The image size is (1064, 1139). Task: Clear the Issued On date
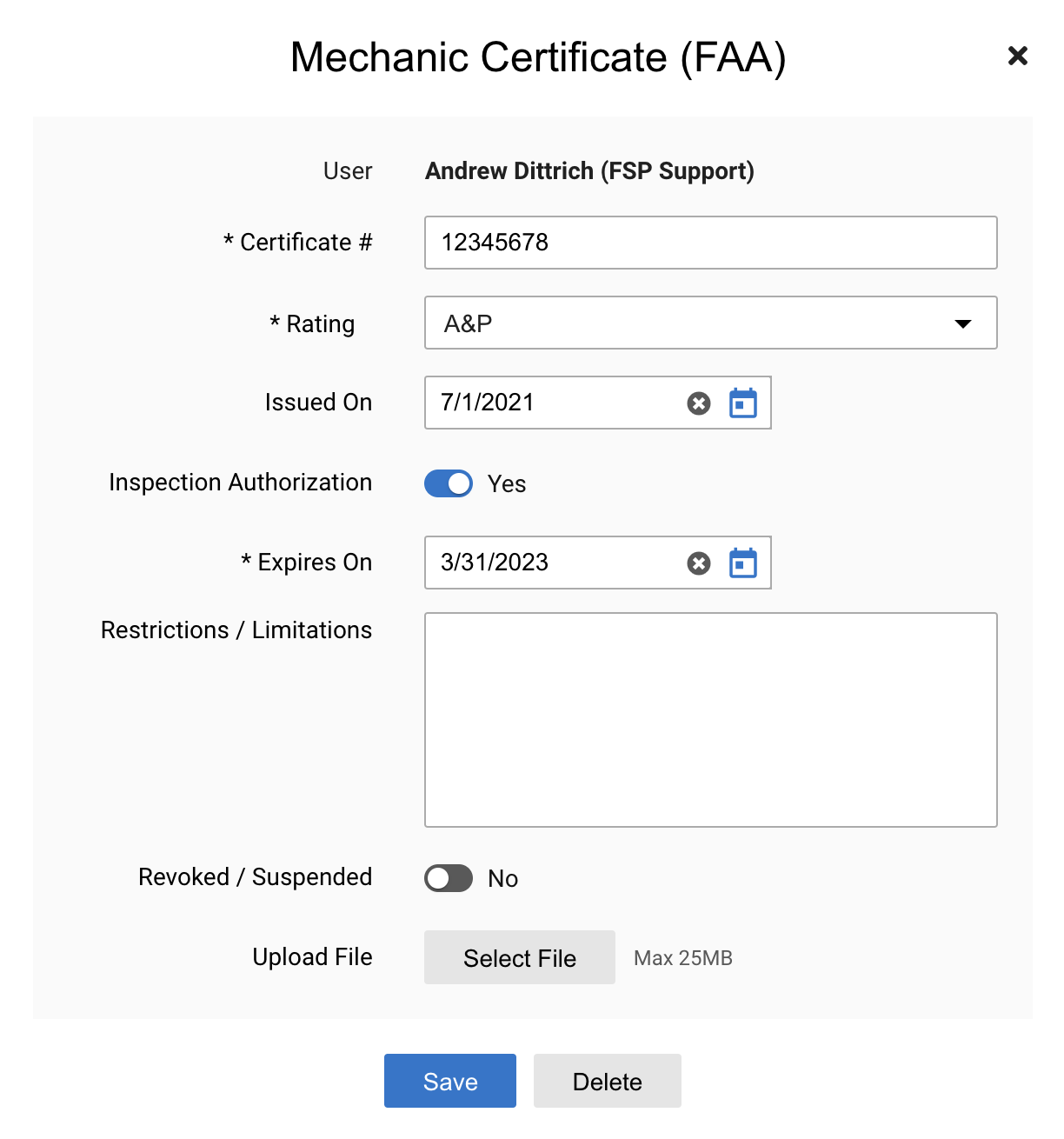[x=699, y=403]
